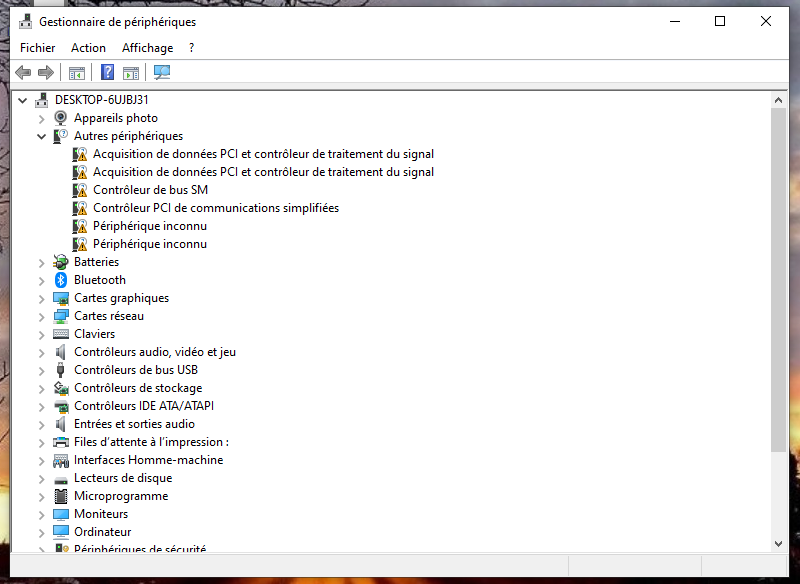Expand the Ordinateur category arrow

42,532
